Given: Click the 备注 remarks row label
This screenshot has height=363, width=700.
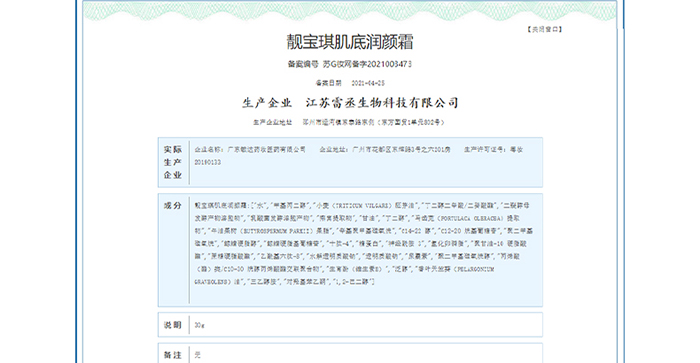Looking at the screenshot, I should (173, 355).
